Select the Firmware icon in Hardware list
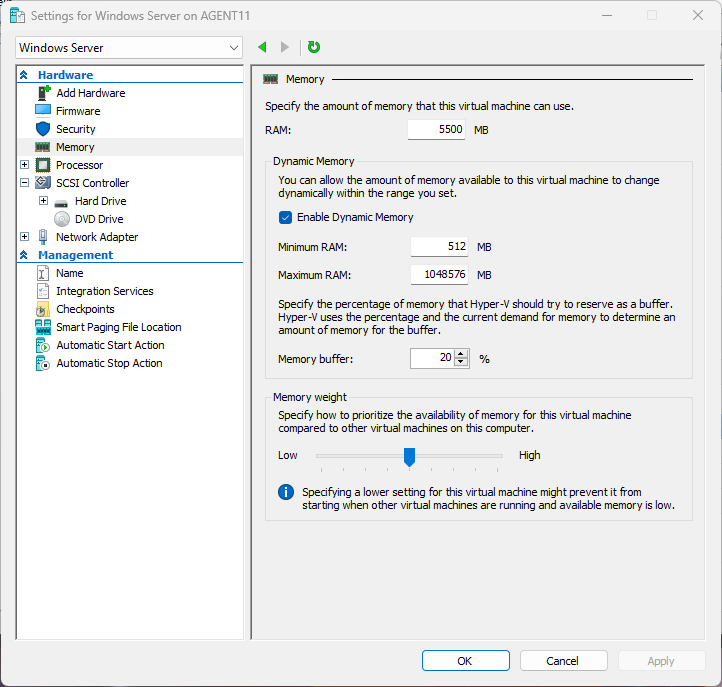Image resolution: width=722 pixels, height=687 pixels. pyautogui.click(x=43, y=111)
